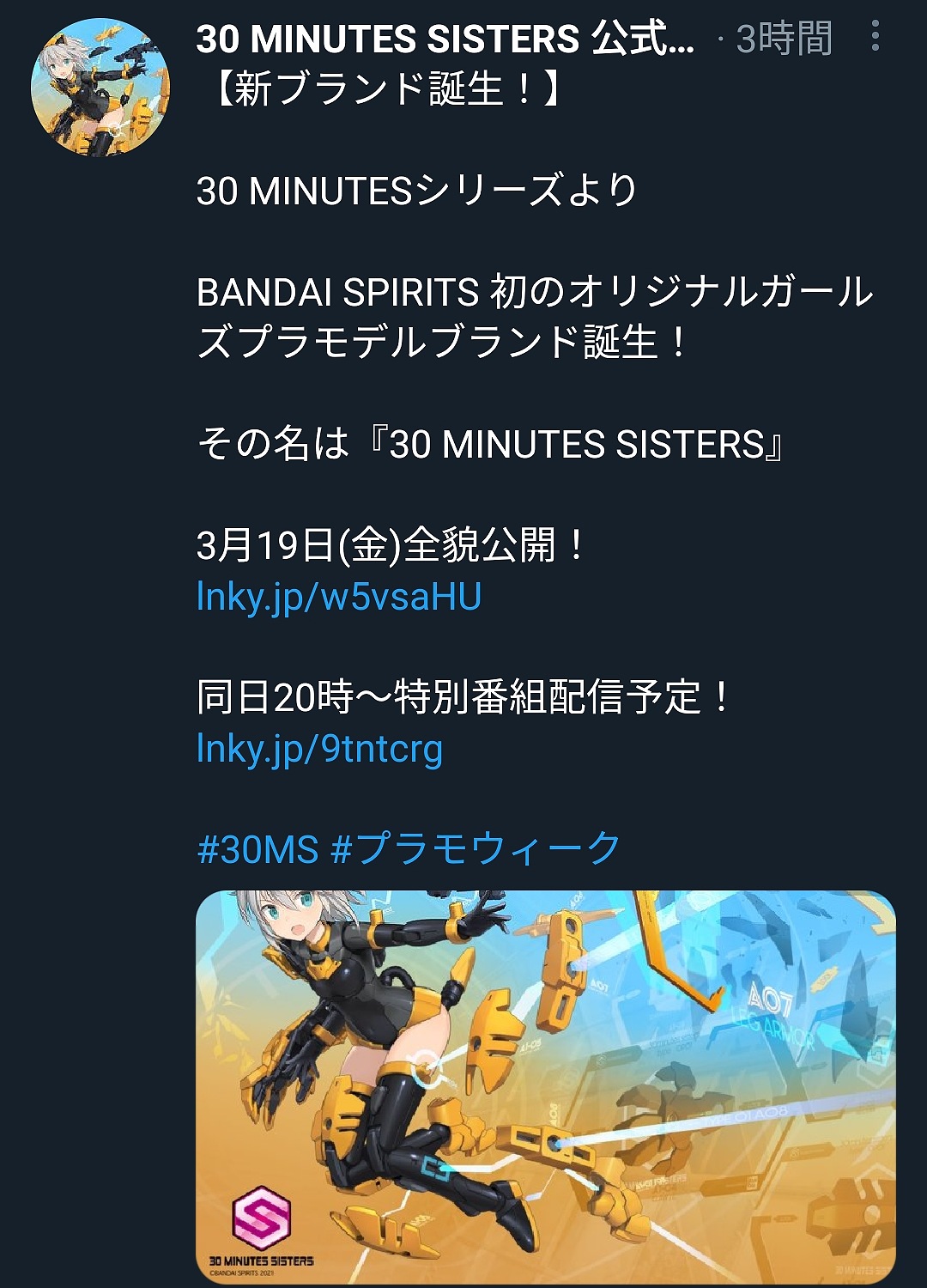This screenshot has height=1288, width=927.
Task: Tap the その名は『30 MINUTES SISTERS』 line
Action: click(491, 444)
